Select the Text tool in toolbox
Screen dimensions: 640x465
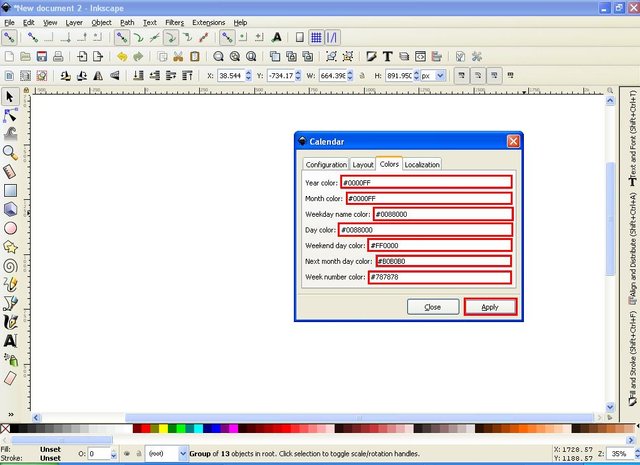coord(10,340)
